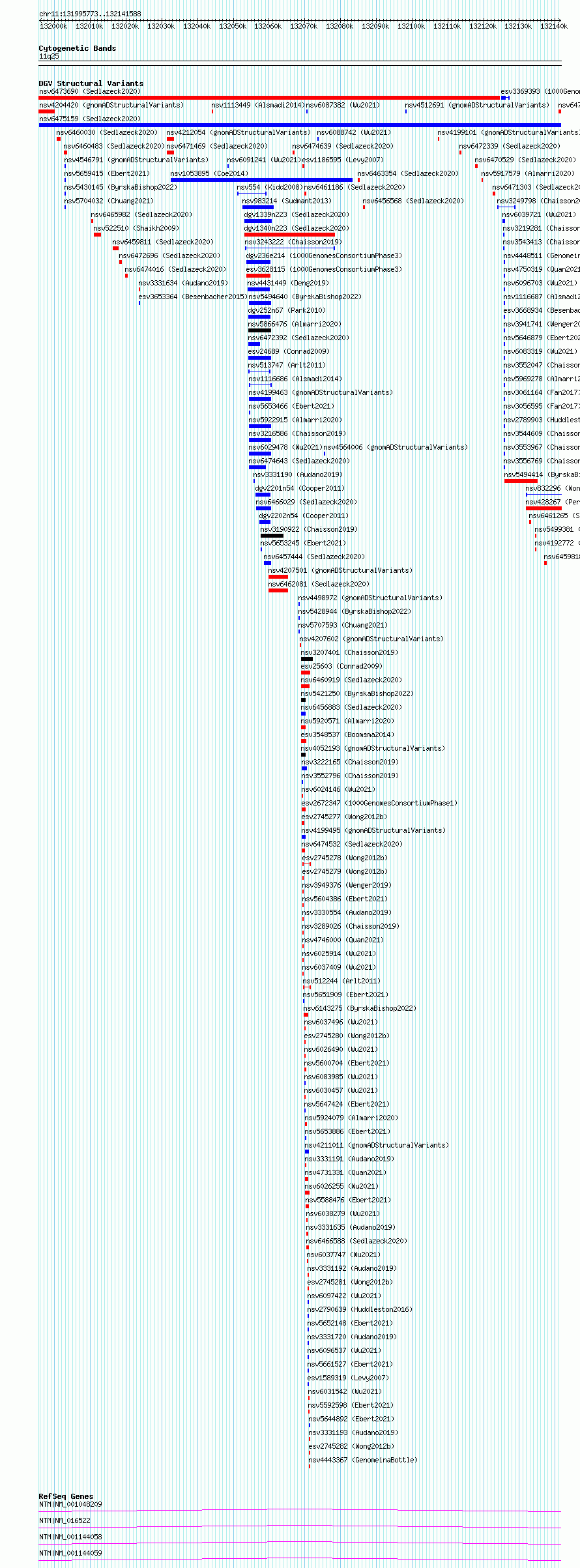Open variant esv1589319 (Levy2007)
580x1568 pixels.
tap(348, 1378)
